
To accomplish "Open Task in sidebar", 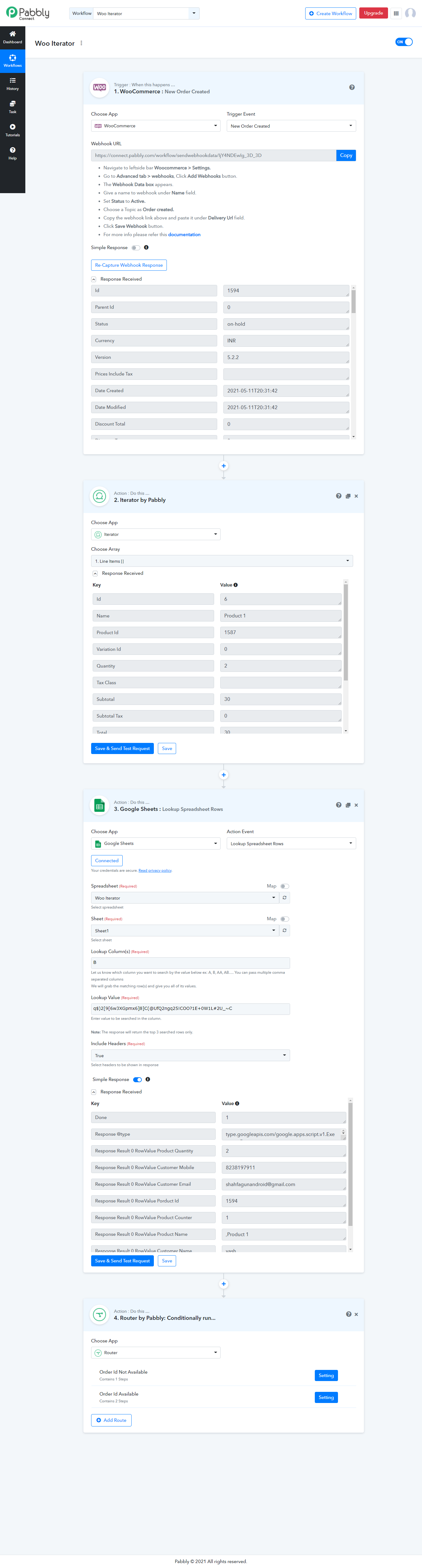I will tap(12, 107).
